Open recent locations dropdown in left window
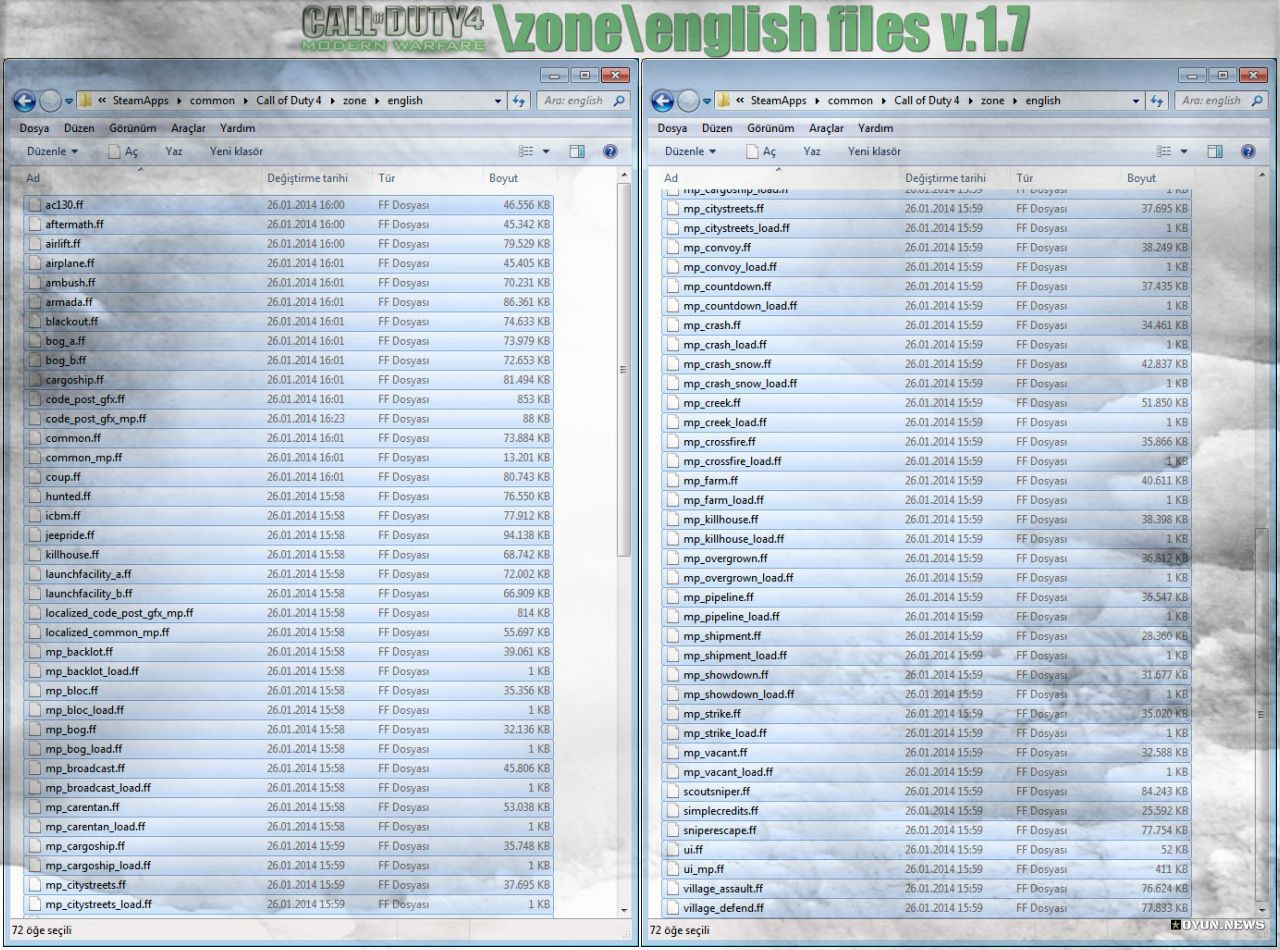 (x=69, y=101)
